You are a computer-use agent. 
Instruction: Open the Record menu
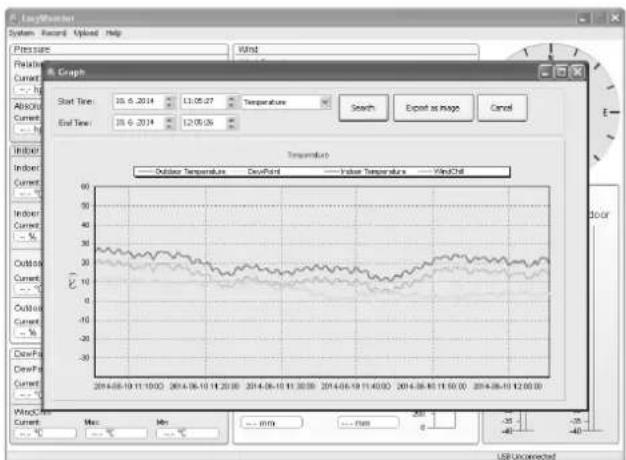click(54, 33)
